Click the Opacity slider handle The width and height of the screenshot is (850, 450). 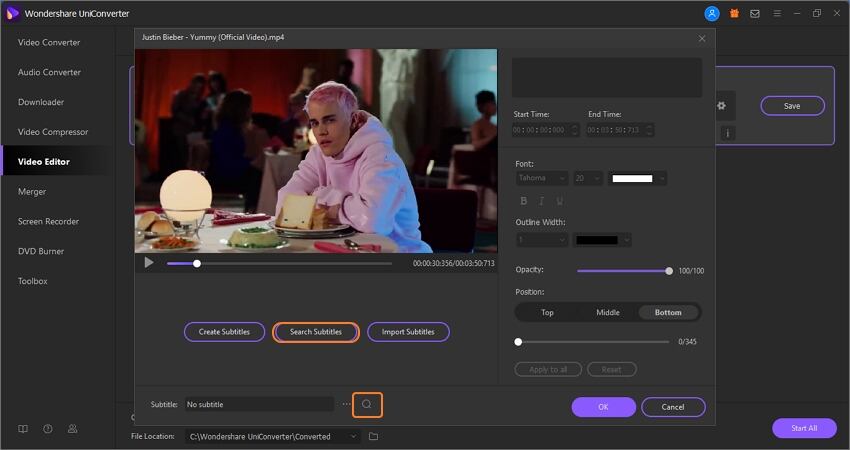point(669,271)
